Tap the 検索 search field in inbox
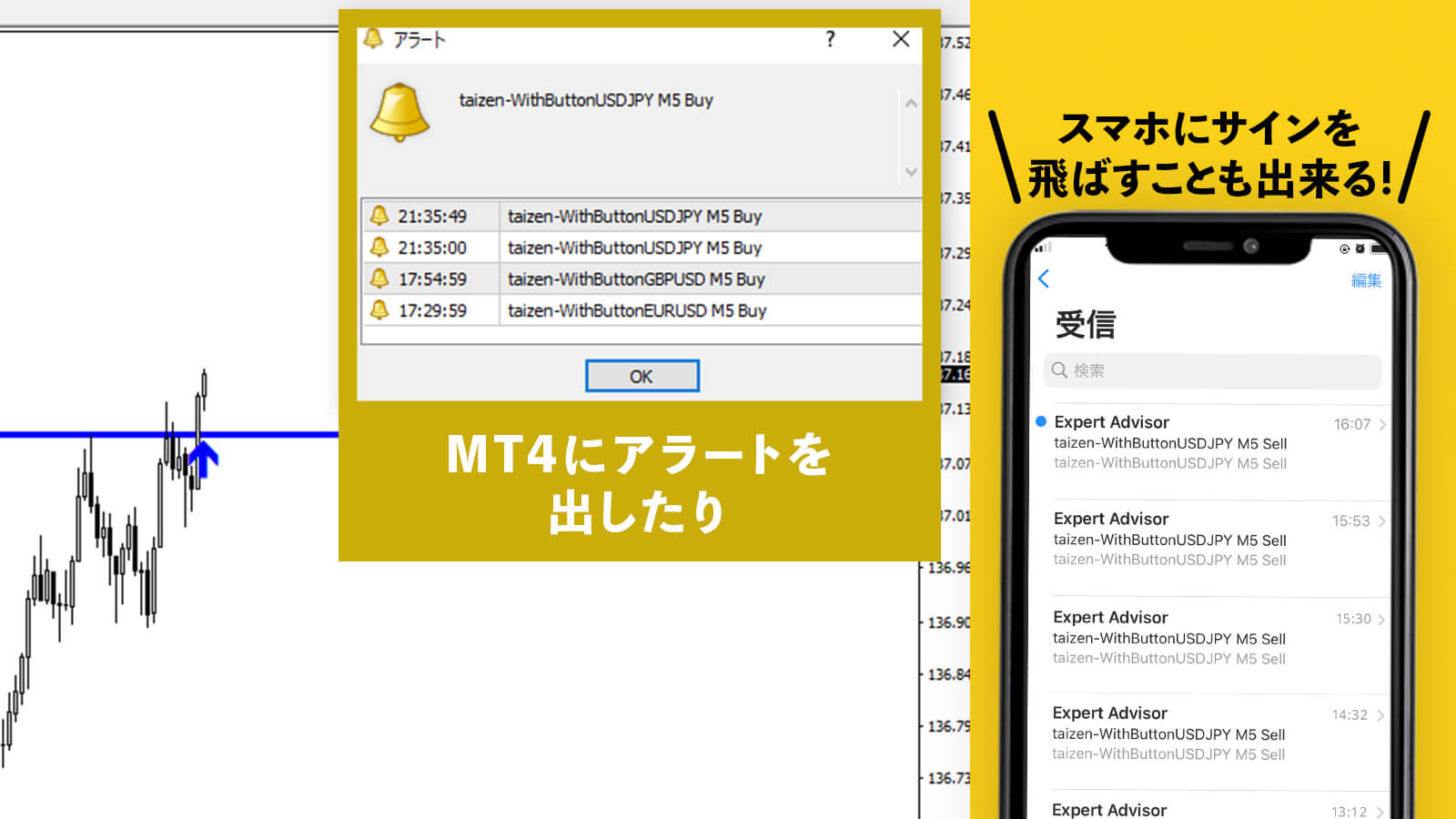Image resolution: width=1456 pixels, height=819 pixels. pos(1212,370)
